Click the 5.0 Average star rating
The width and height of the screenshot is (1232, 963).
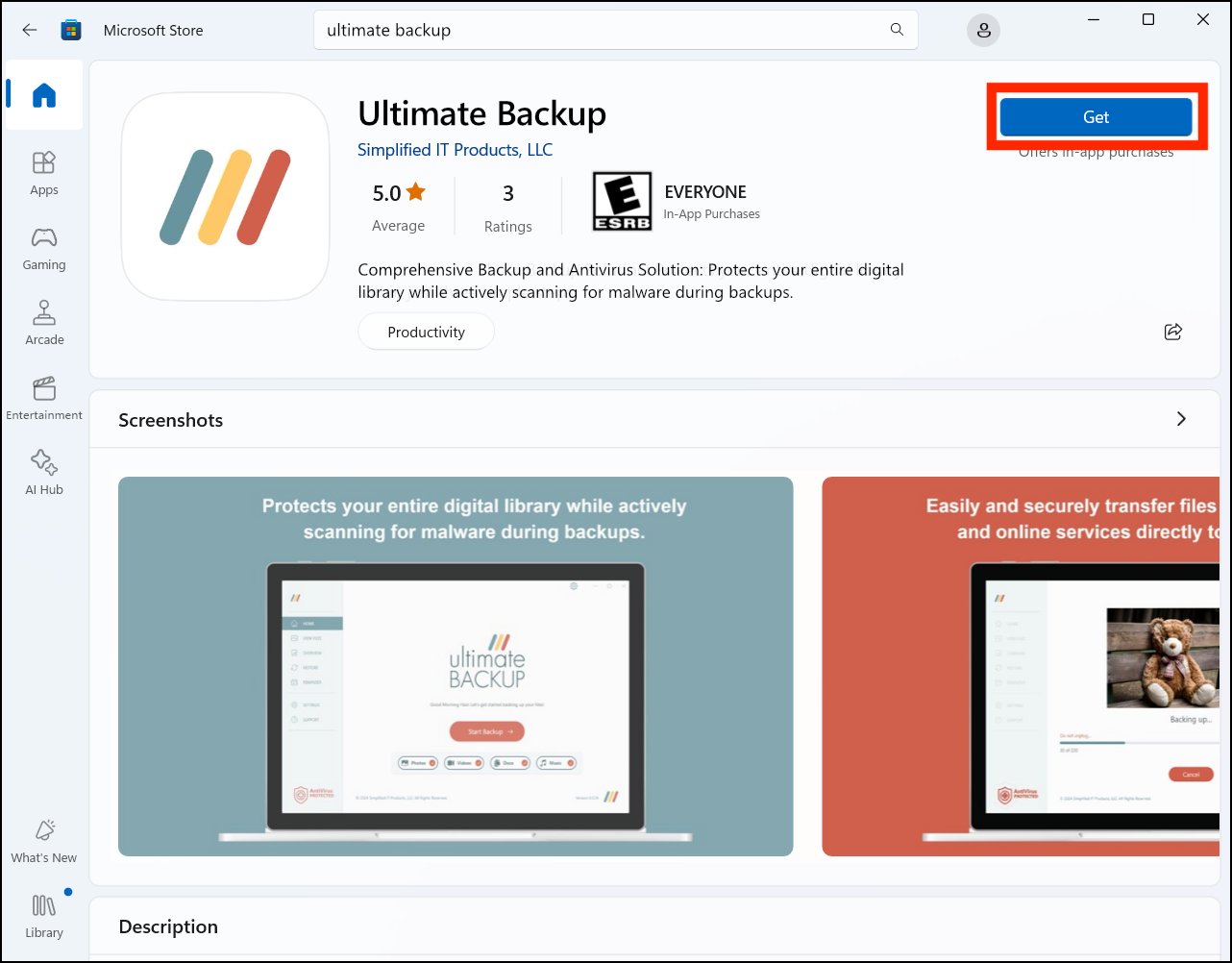(x=398, y=208)
